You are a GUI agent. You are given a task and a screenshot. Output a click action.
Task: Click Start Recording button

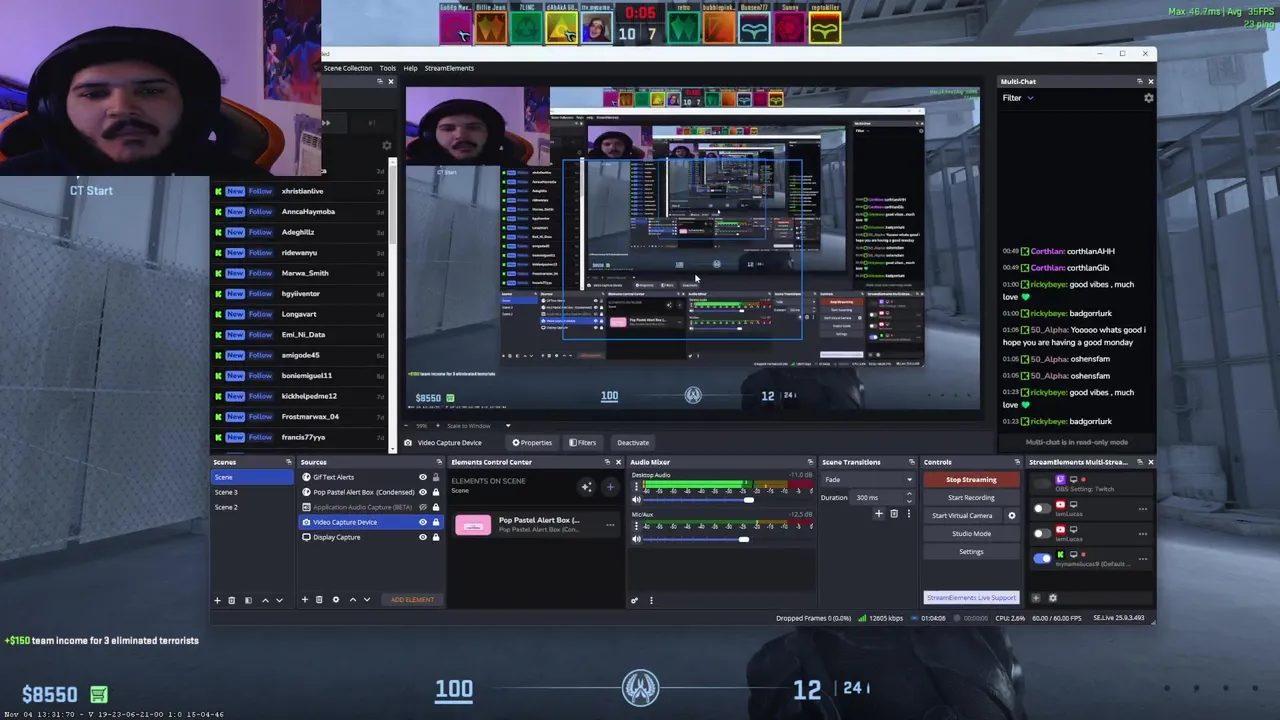tap(971, 498)
